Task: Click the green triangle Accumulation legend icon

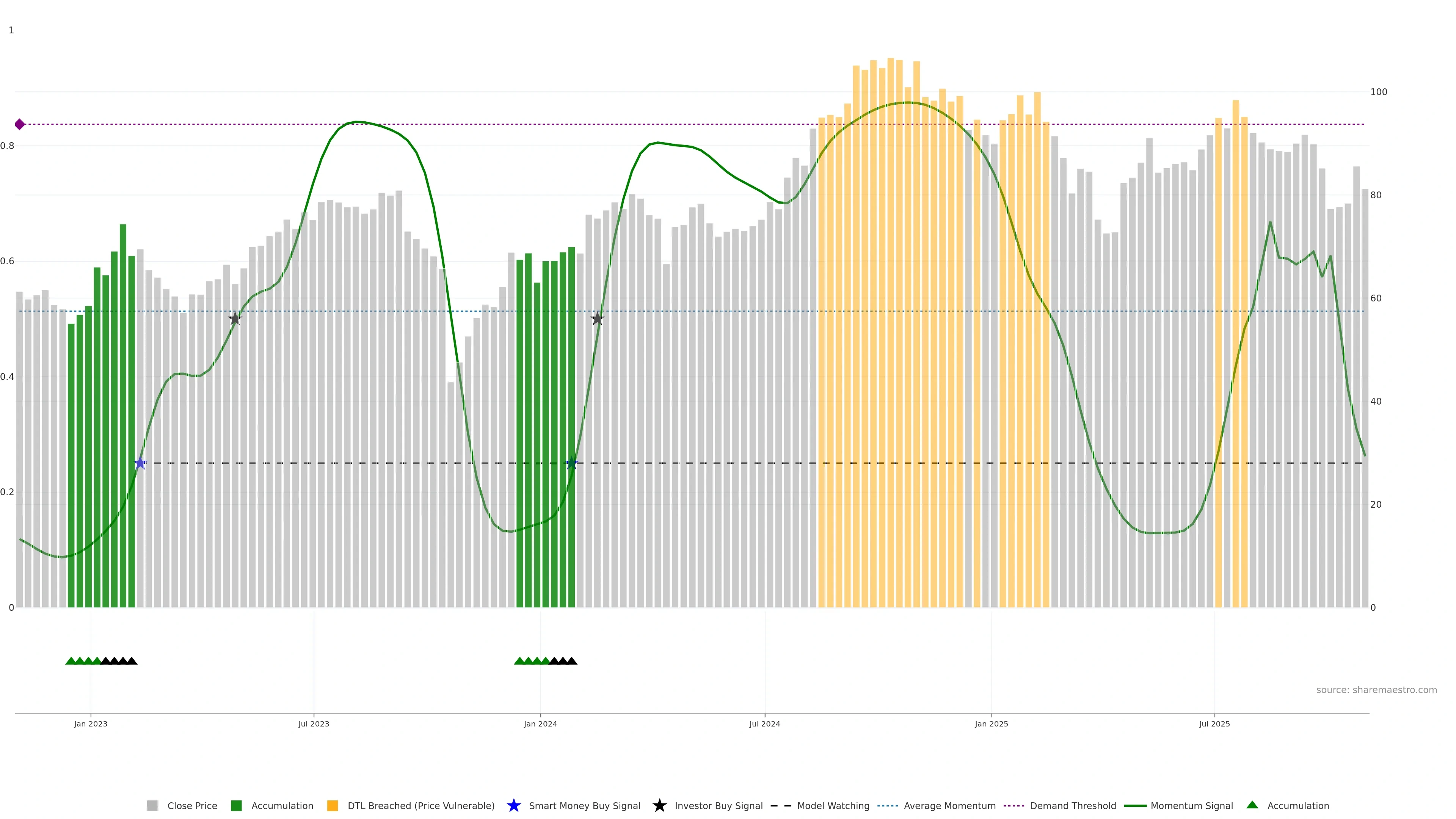Action: tap(1252, 805)
